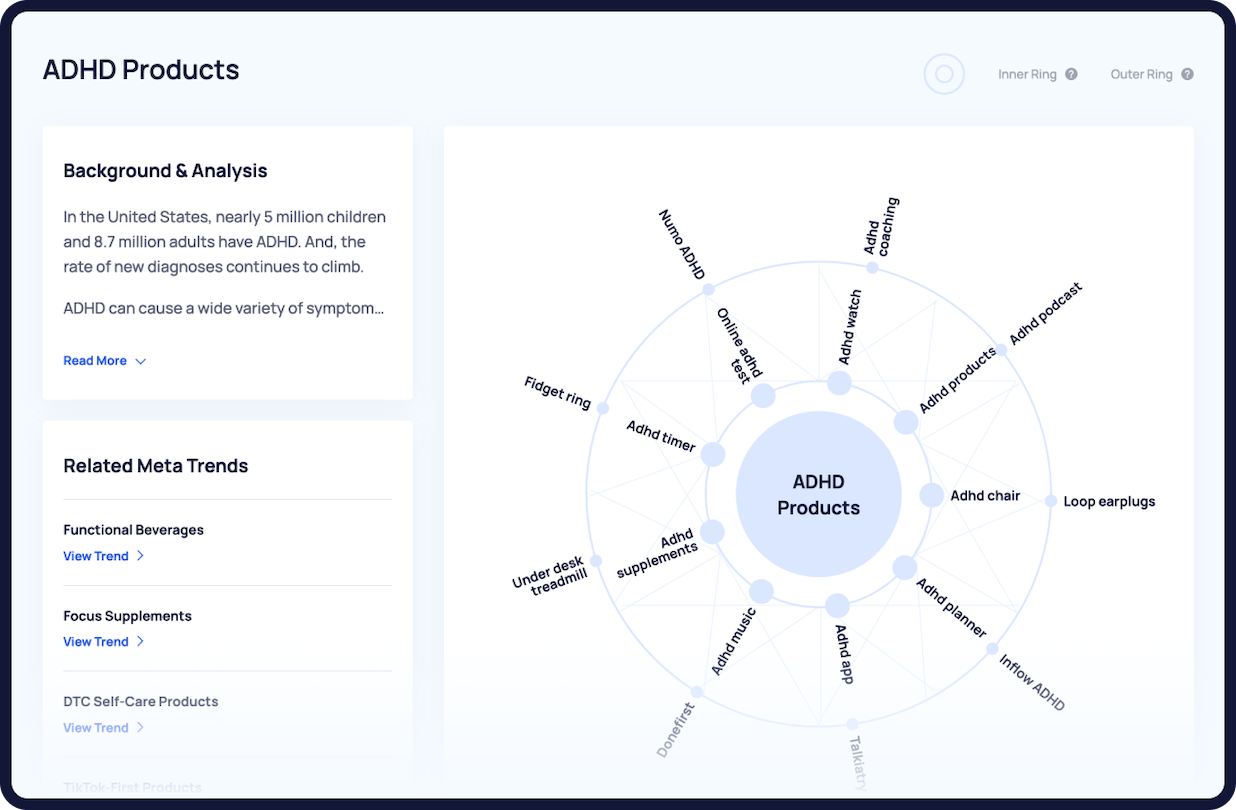Click the chevron beside Functional Beverages View Trend
The image size is (1236, 810).
pos(140,556)
